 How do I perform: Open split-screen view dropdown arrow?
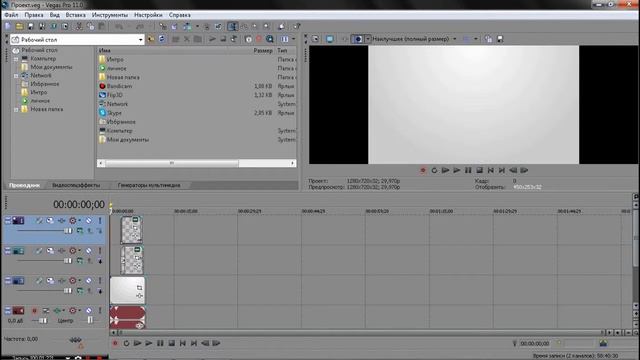point(368,39)
